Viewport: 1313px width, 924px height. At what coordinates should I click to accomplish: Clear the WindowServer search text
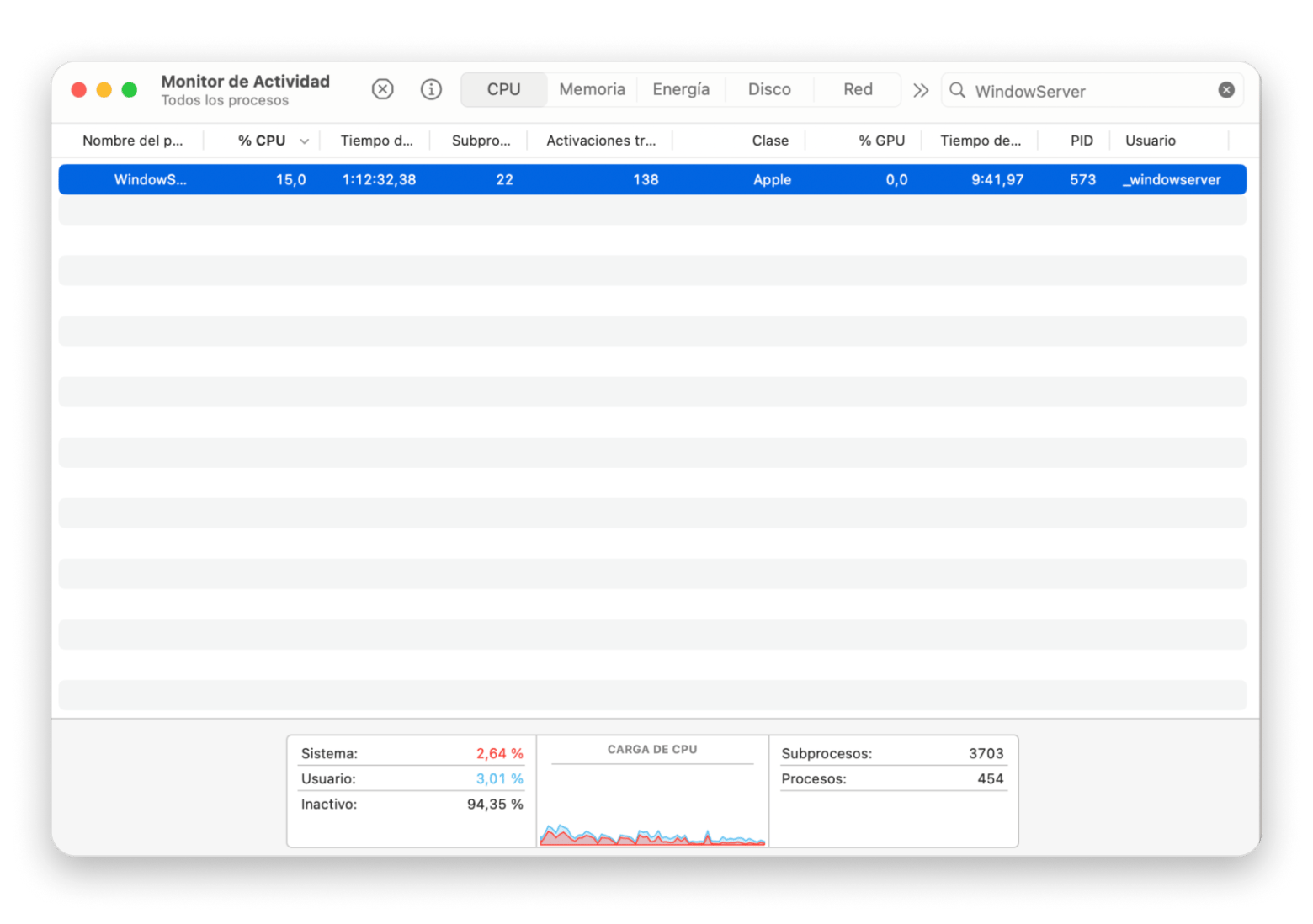coord(1226,90)
